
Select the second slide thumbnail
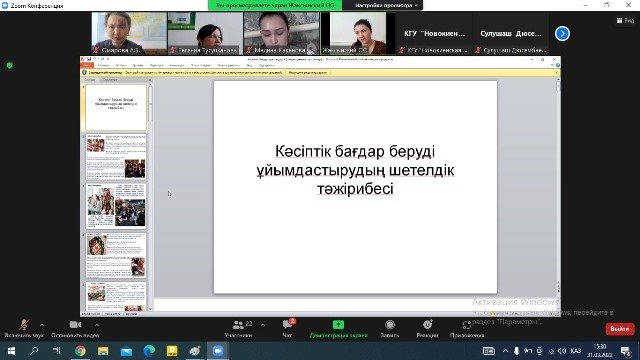coord(116,157)
